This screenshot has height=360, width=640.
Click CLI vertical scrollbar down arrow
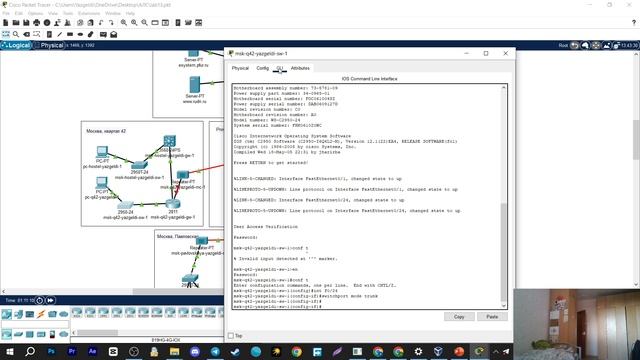tap(504, 306)
